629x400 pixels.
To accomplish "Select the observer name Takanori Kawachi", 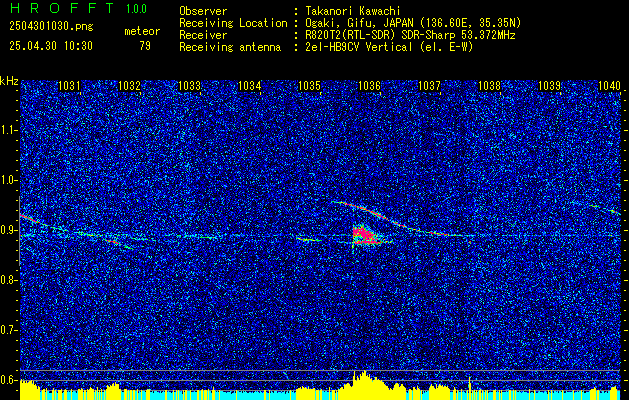I will click(x=353, y=11).
